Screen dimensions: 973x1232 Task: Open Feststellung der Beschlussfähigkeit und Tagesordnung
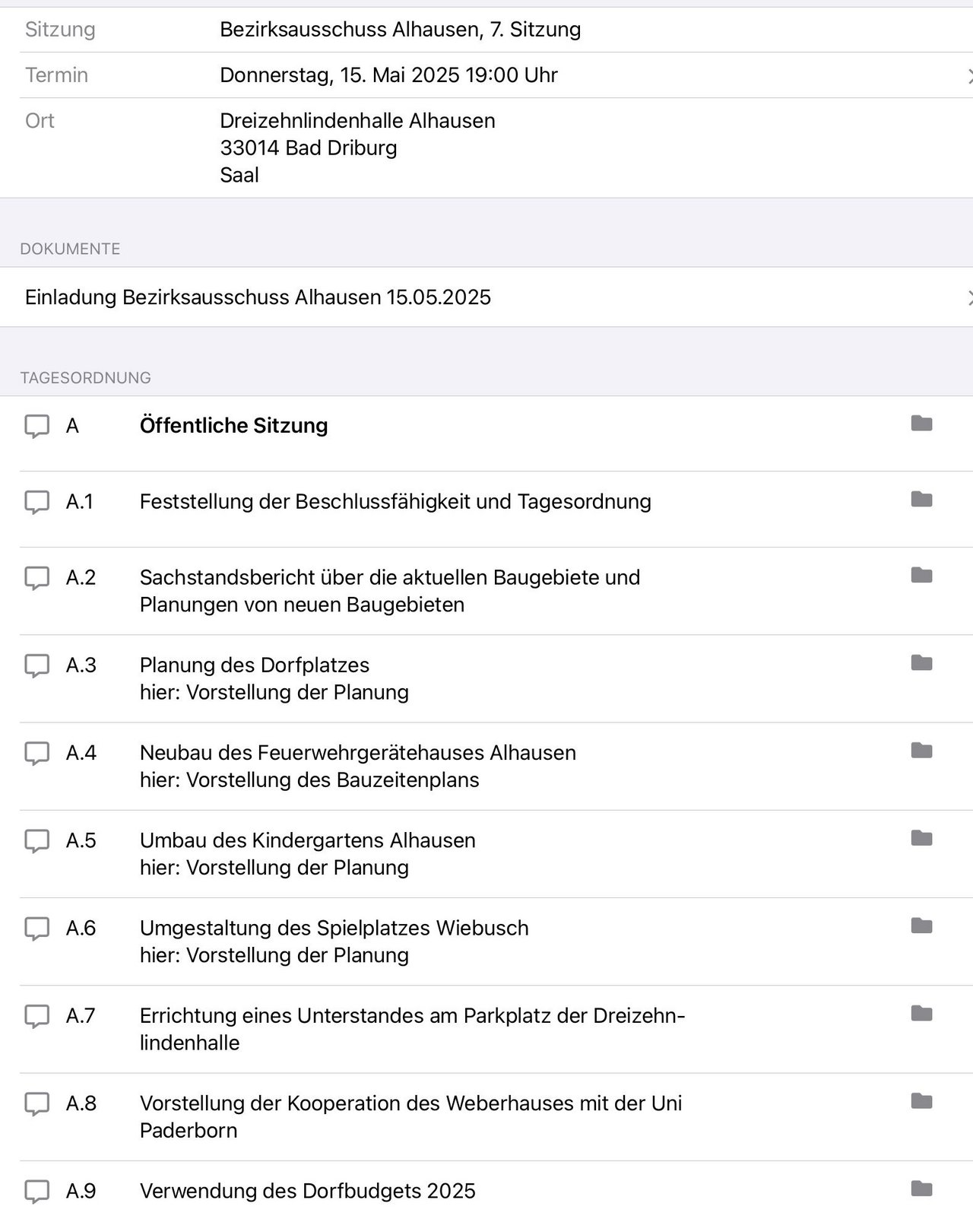(x=395, y=502)
